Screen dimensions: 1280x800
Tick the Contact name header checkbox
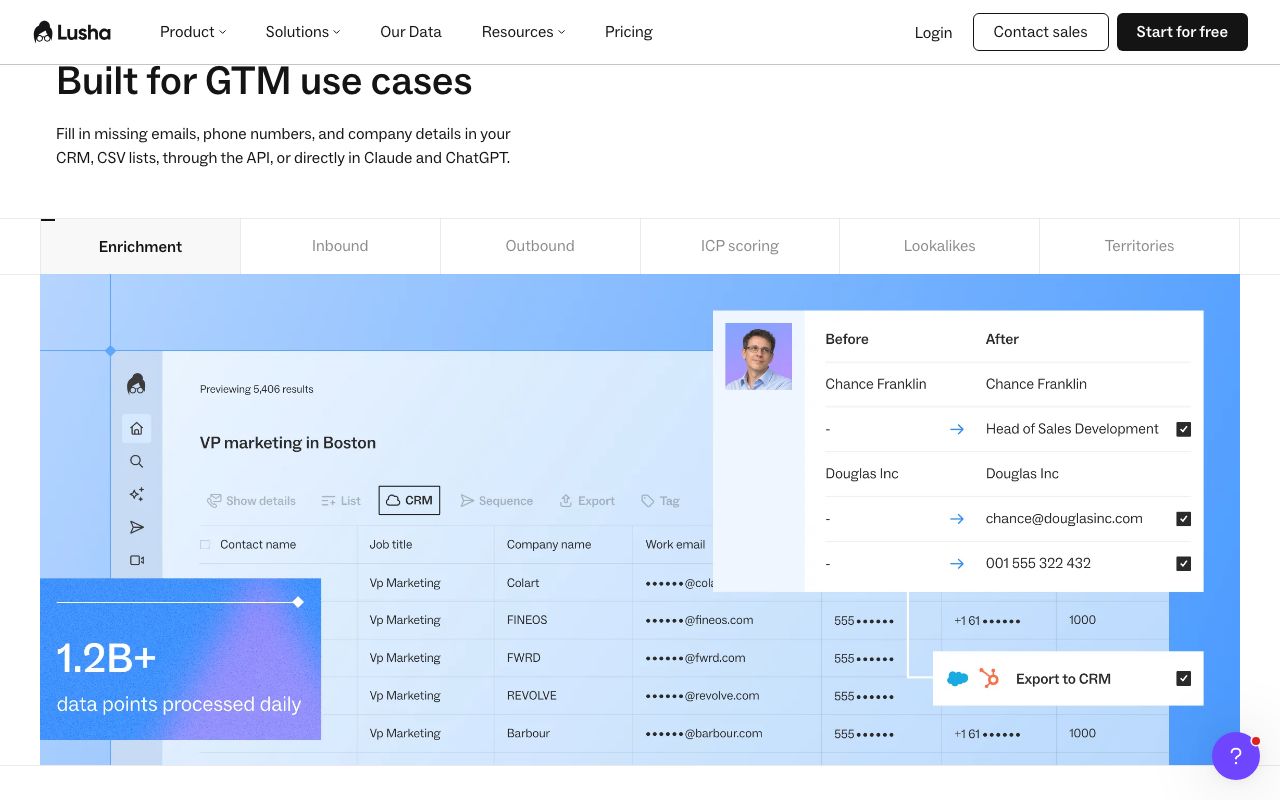point(205,545)
